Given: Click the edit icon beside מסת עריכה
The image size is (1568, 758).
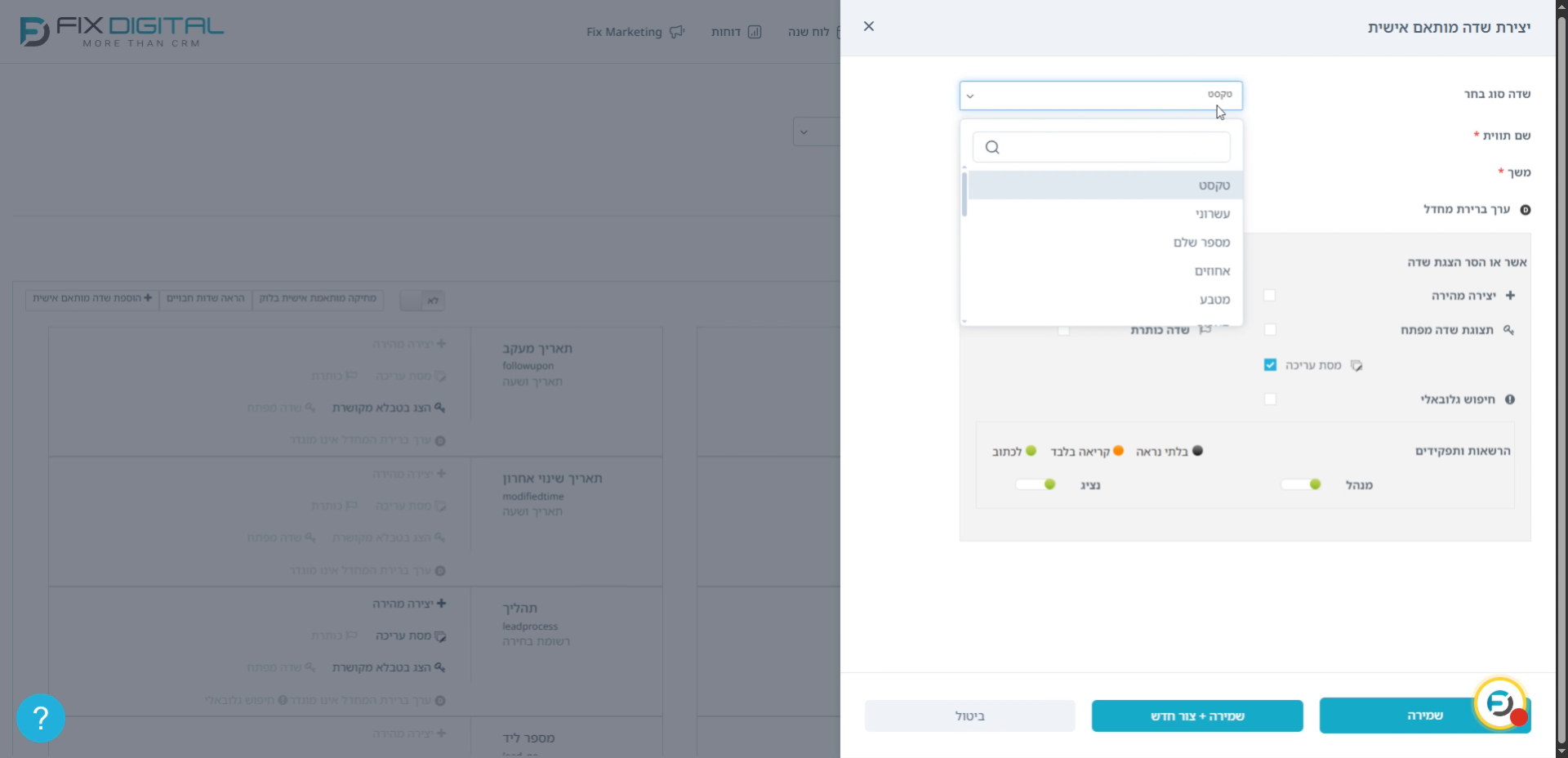Looking at the screenshot, I should coord(1356,365).
